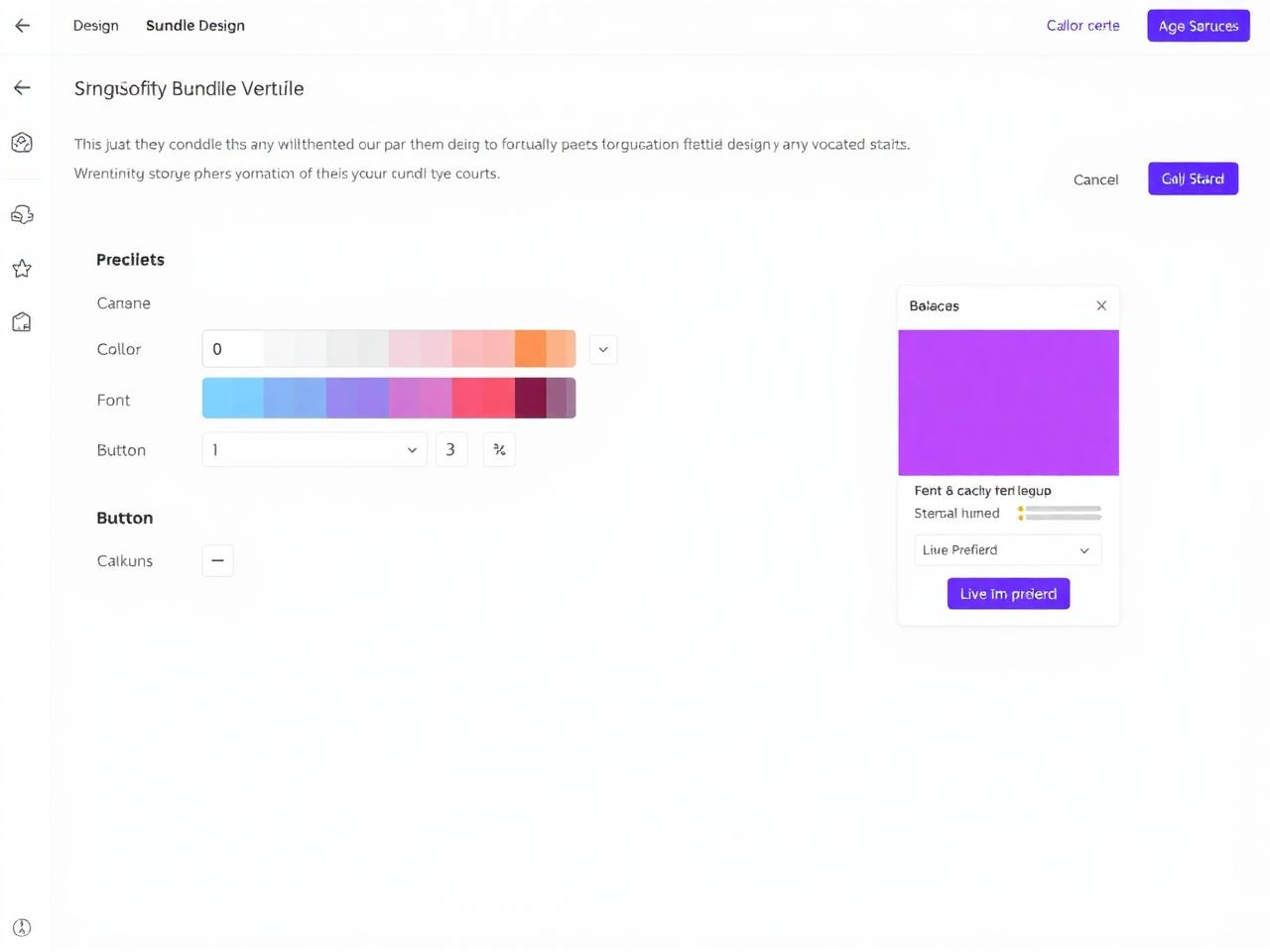Click the Button field showing 3
1270x952 pixels.
coord(451,450)
